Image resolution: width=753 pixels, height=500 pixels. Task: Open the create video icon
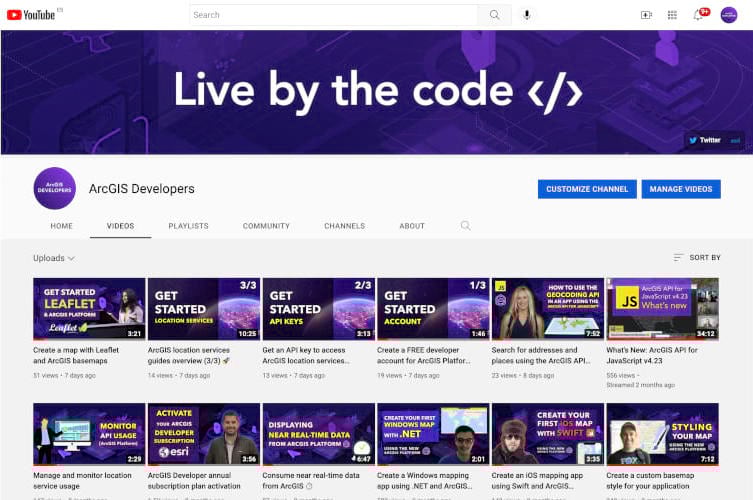pos(646,15)
